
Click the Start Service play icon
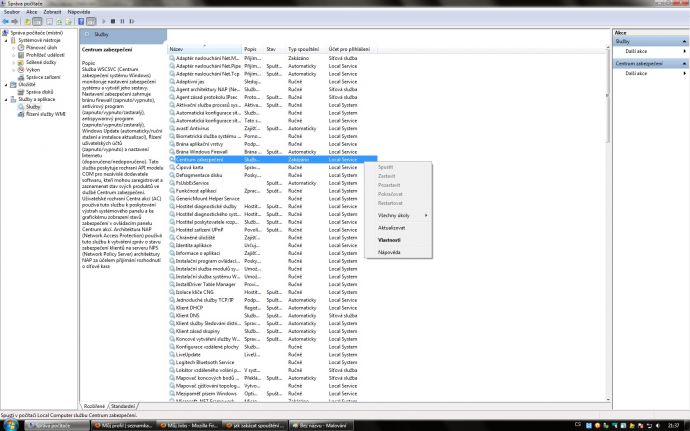[x=104, y=21]
